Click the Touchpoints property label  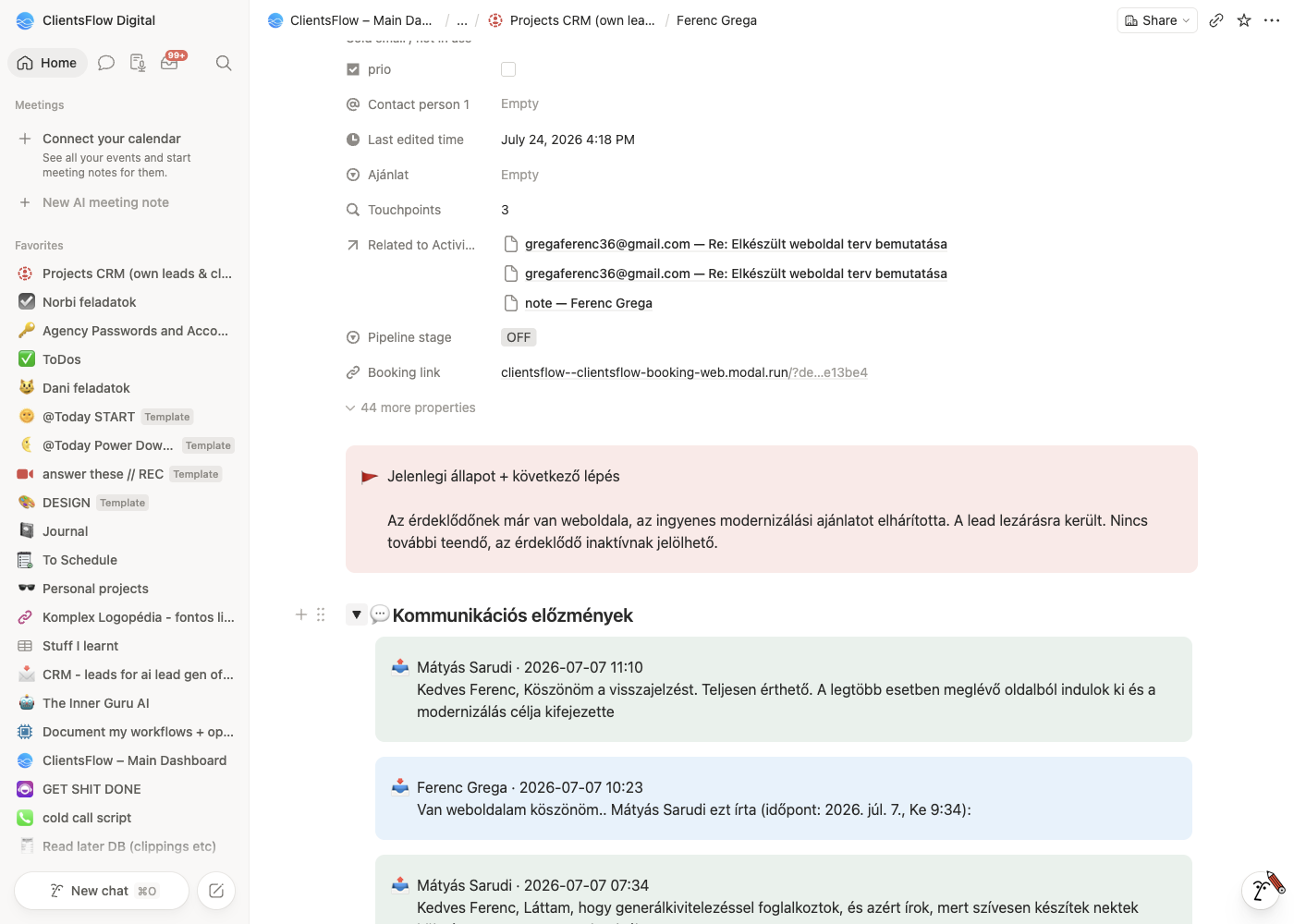tap(404, 210)
